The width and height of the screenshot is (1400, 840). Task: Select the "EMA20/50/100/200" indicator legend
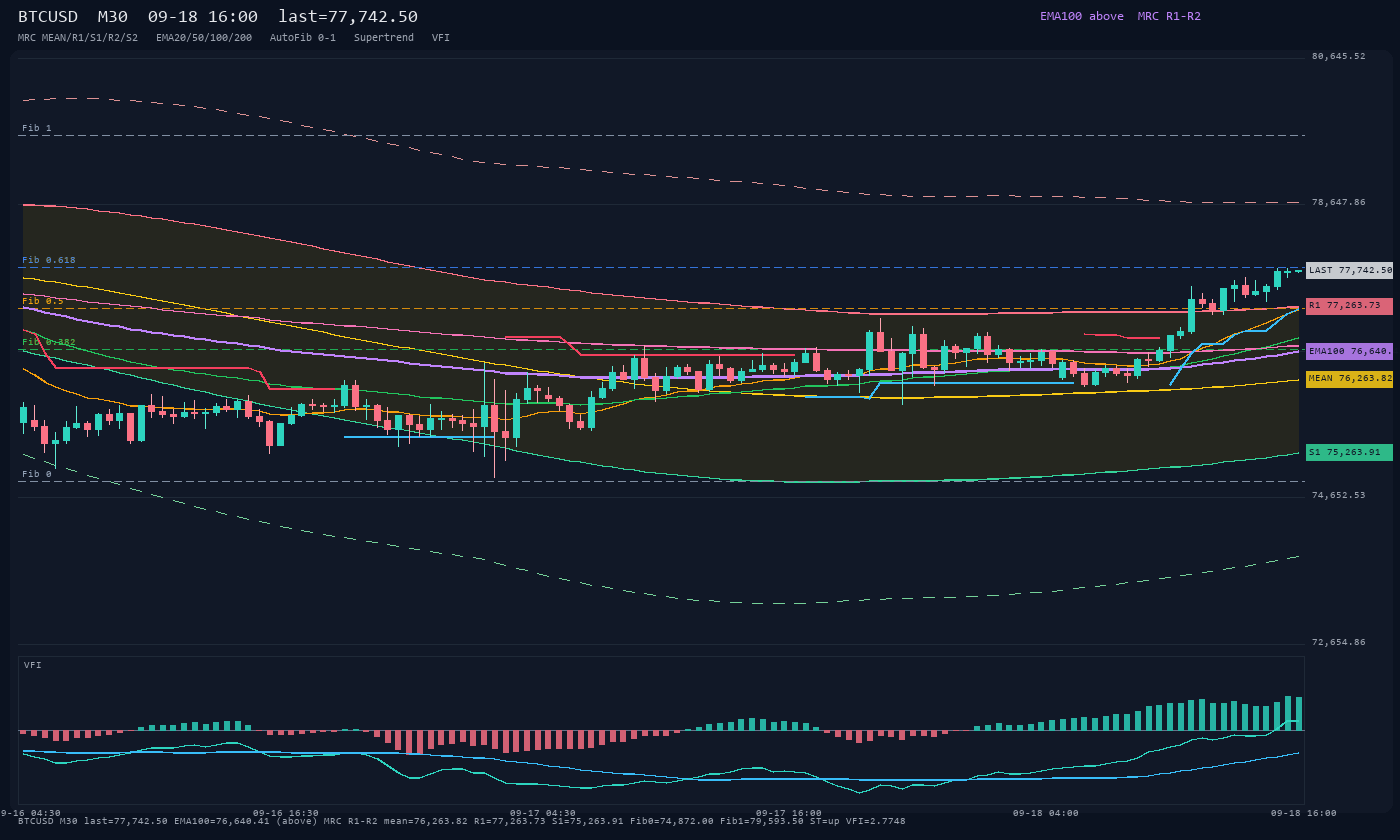[x=204, y=38]
